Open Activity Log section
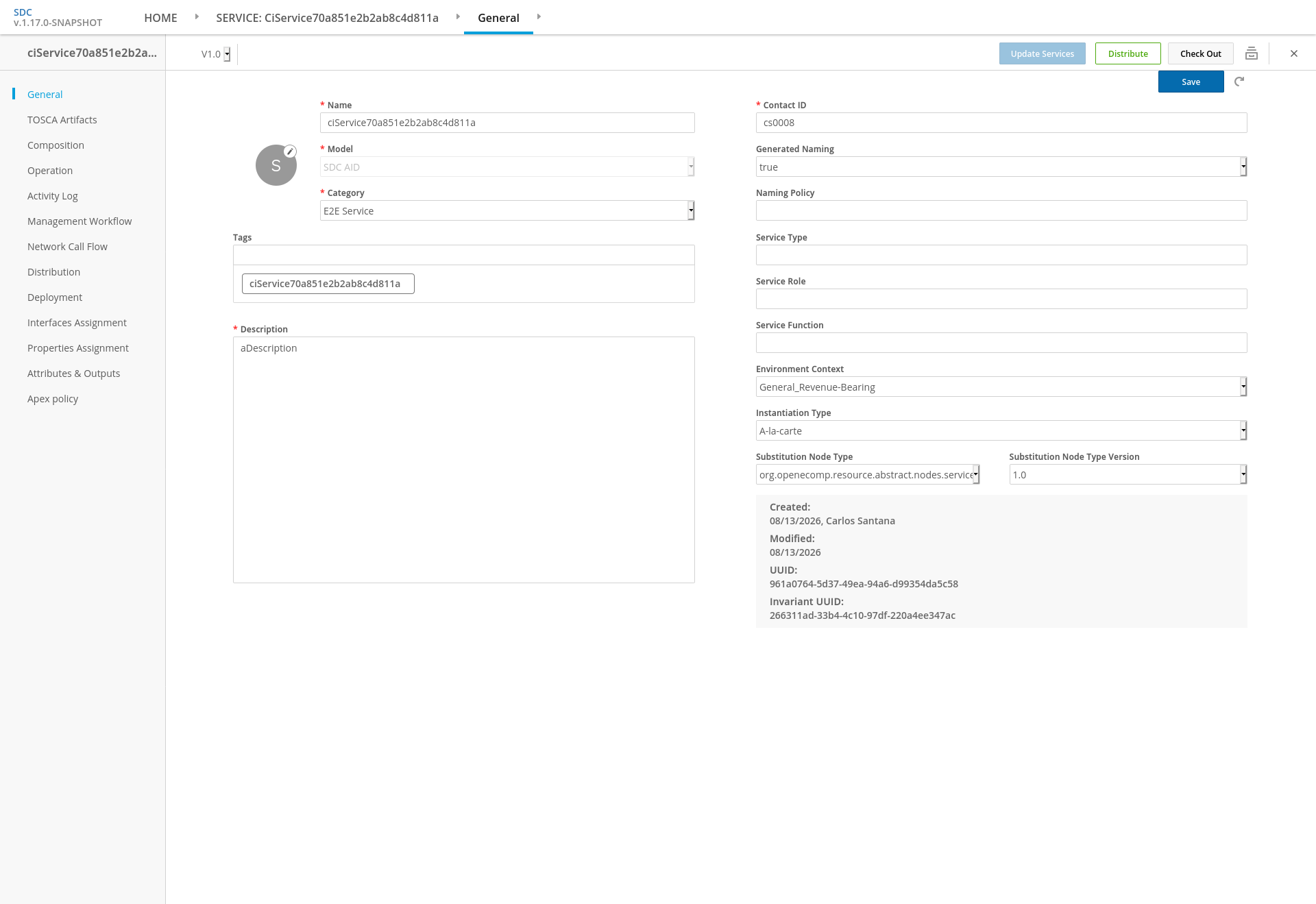The width and height of the screenshot is (1316, 904). pos(52,196)
